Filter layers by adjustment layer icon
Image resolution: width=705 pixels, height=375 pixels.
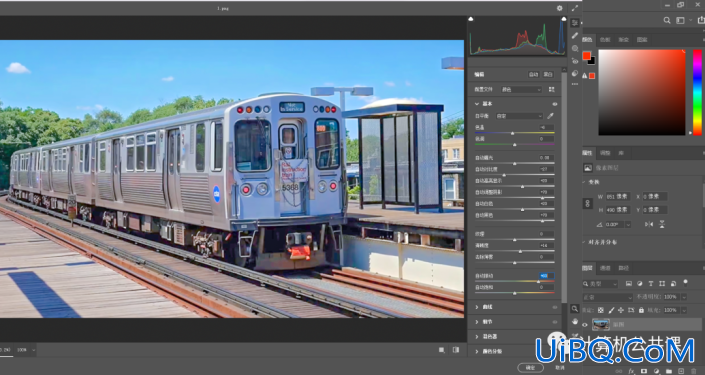(640, 284)
